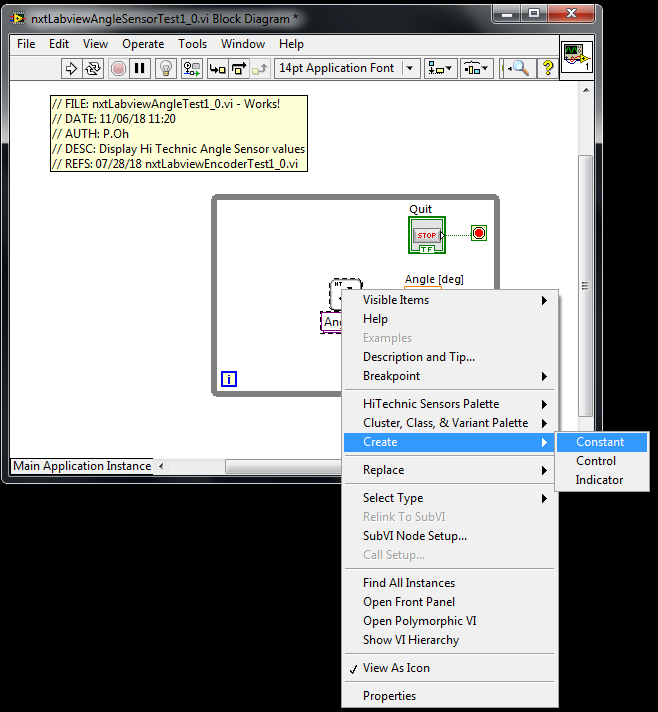Close the Block Diagram window
The width and height of the screenshot is (658, 712).
(571, 14)
